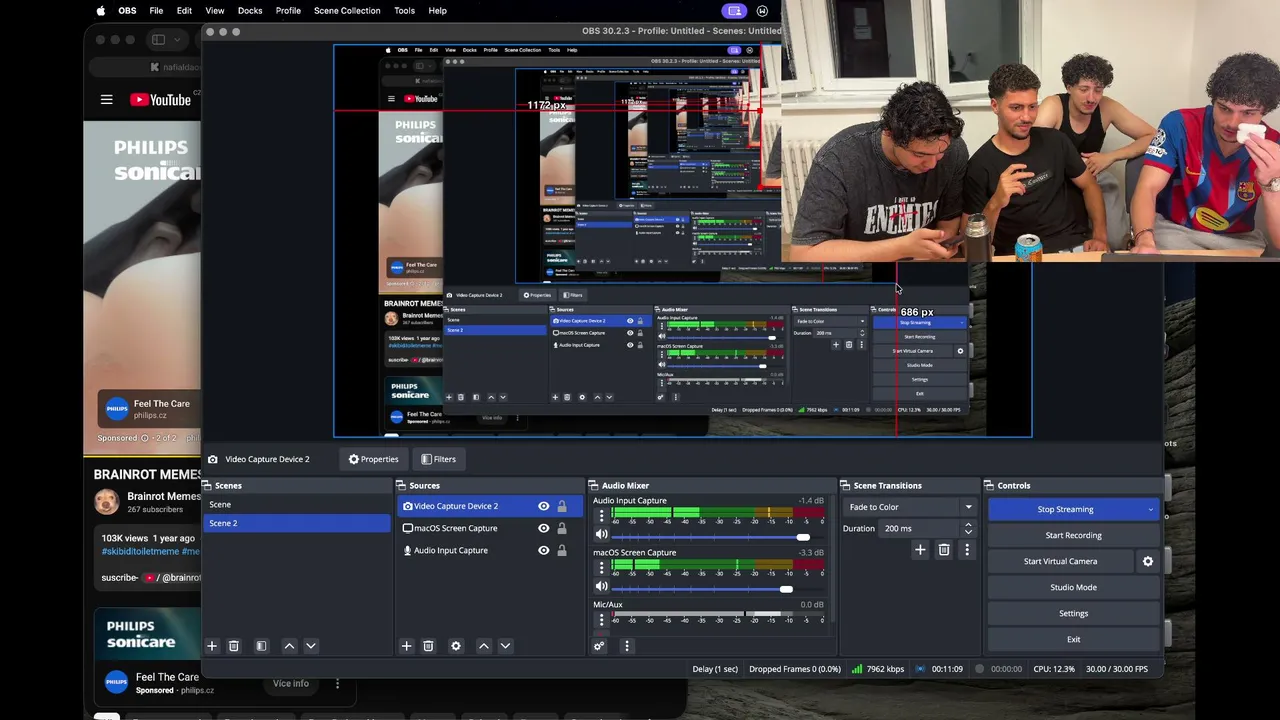Open Properties for the selected source
Image resolution: width=1280 pixels, height=720 pixels.
[373, 459]
